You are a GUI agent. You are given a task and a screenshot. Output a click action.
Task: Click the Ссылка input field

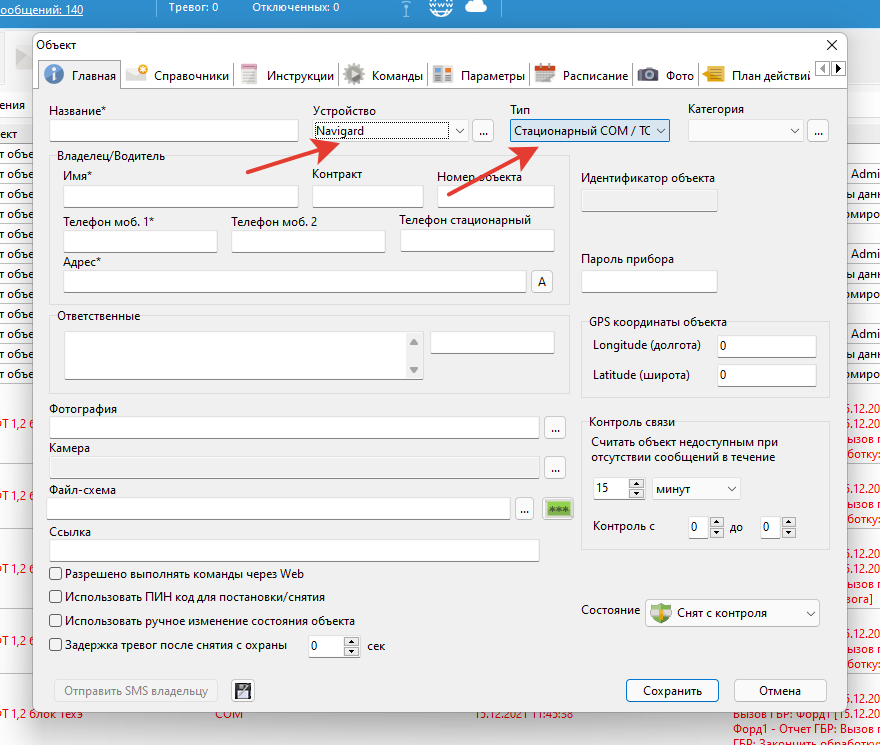click(x=294, y=550)
